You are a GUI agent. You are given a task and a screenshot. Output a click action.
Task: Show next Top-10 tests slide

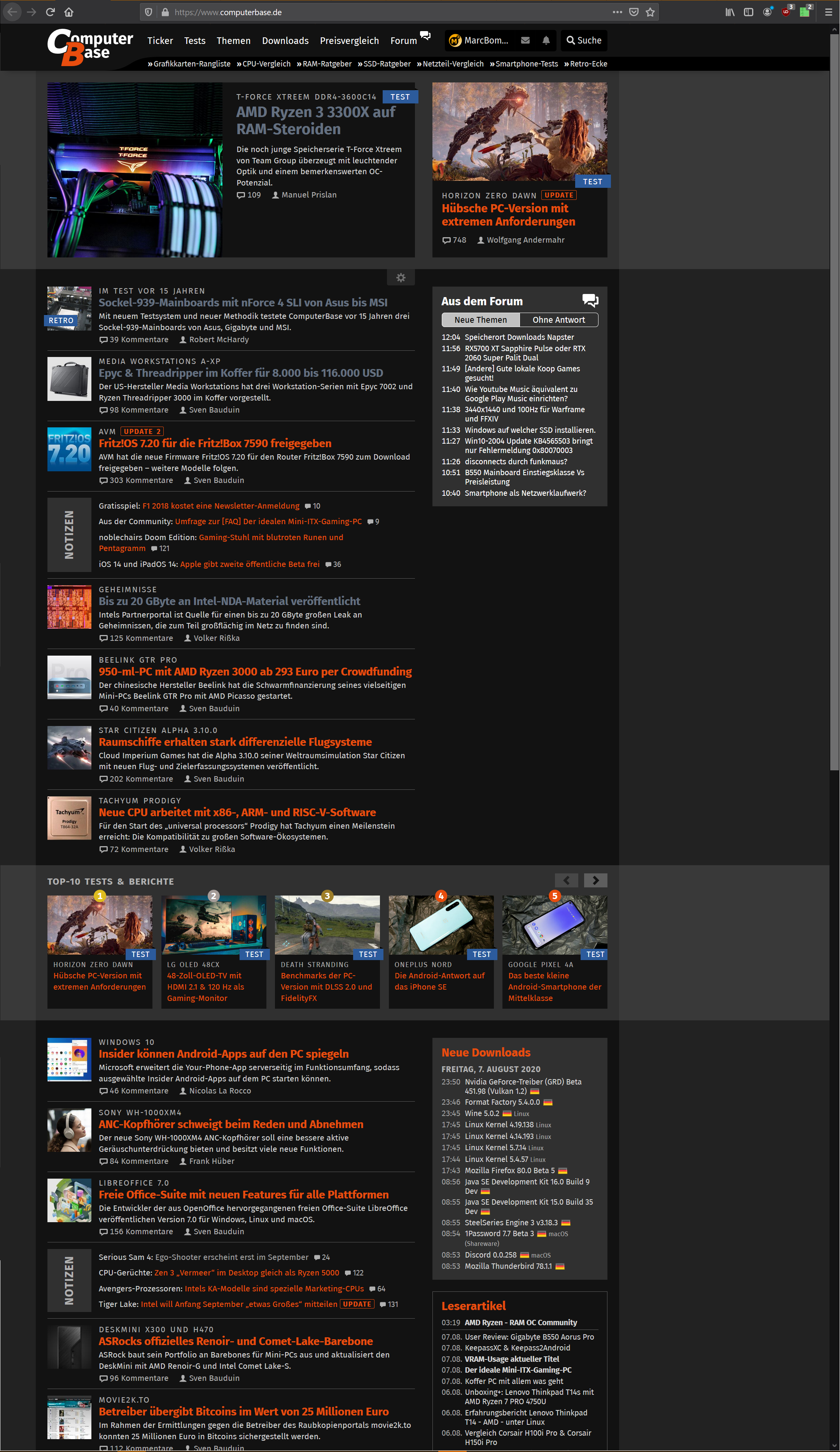(595, 880)
